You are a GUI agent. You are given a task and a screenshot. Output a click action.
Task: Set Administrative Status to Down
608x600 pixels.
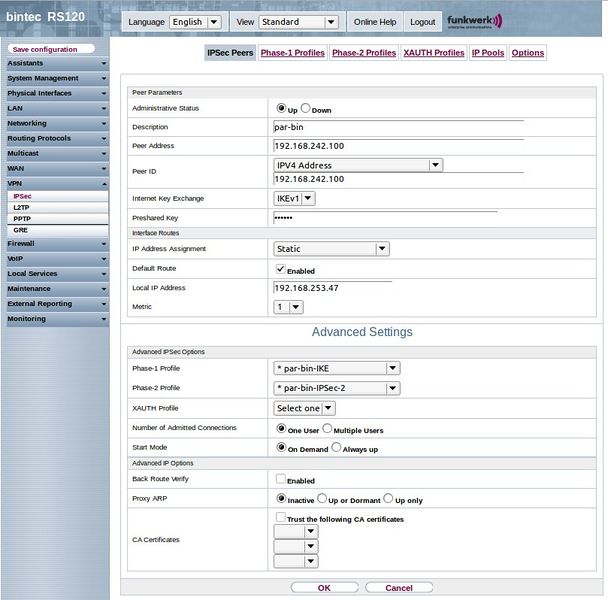point(306,108)
